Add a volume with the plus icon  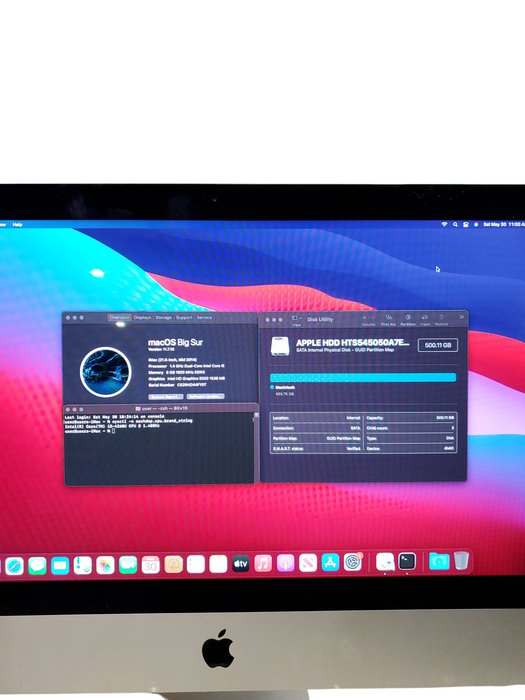point(364,317)
